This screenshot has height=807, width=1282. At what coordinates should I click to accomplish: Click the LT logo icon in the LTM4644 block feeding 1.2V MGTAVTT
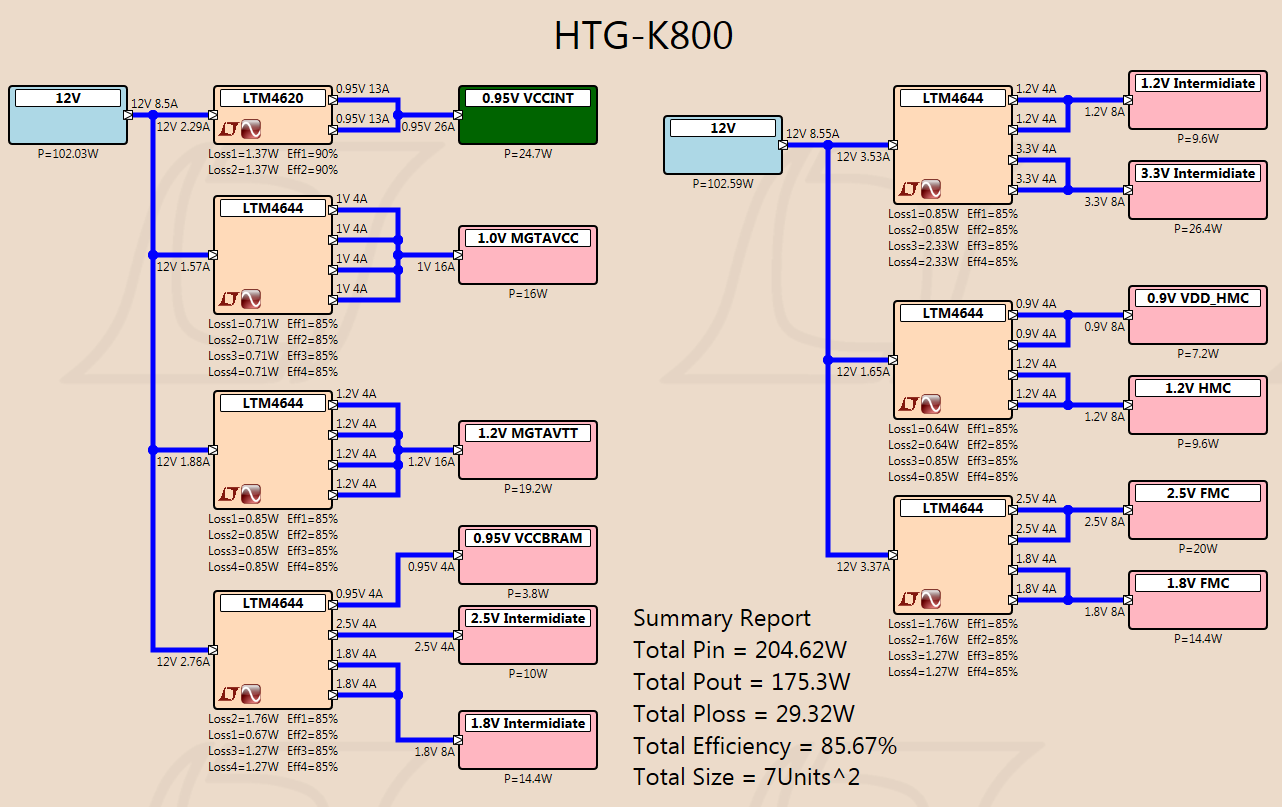click(229, 494)
